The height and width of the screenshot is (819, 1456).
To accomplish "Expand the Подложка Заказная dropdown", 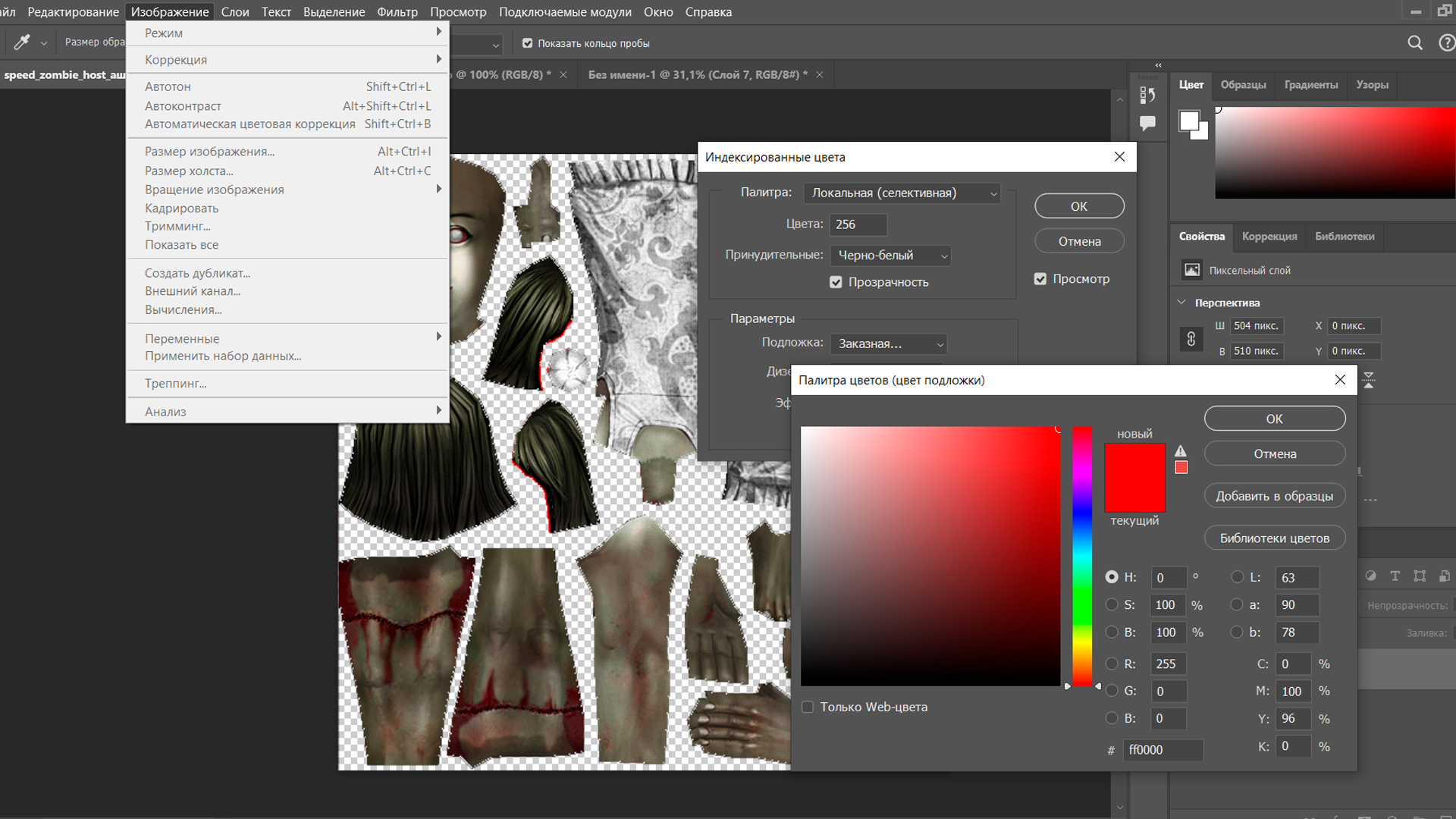I will pyautogui.click(x=888, y=344).
